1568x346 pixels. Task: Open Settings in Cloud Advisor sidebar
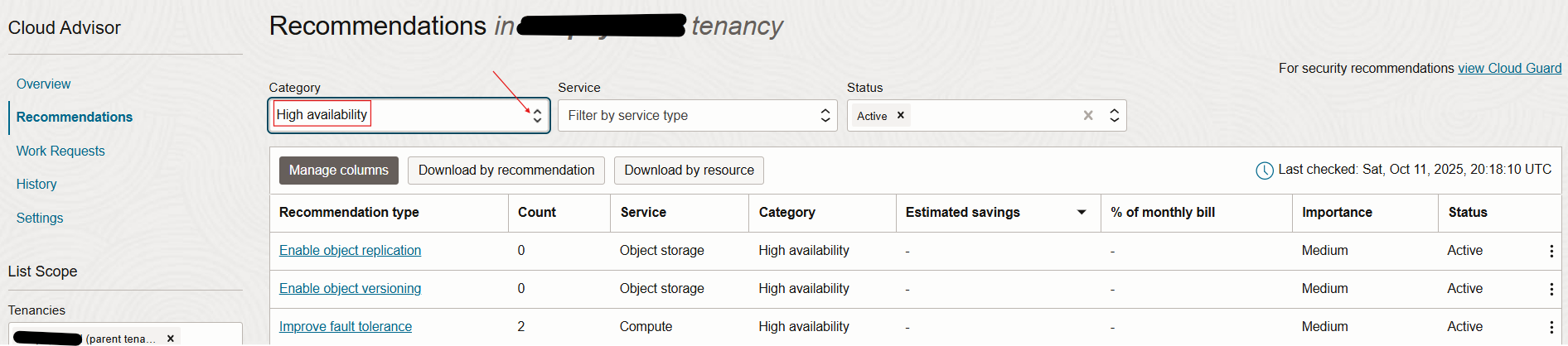point(40,219)
